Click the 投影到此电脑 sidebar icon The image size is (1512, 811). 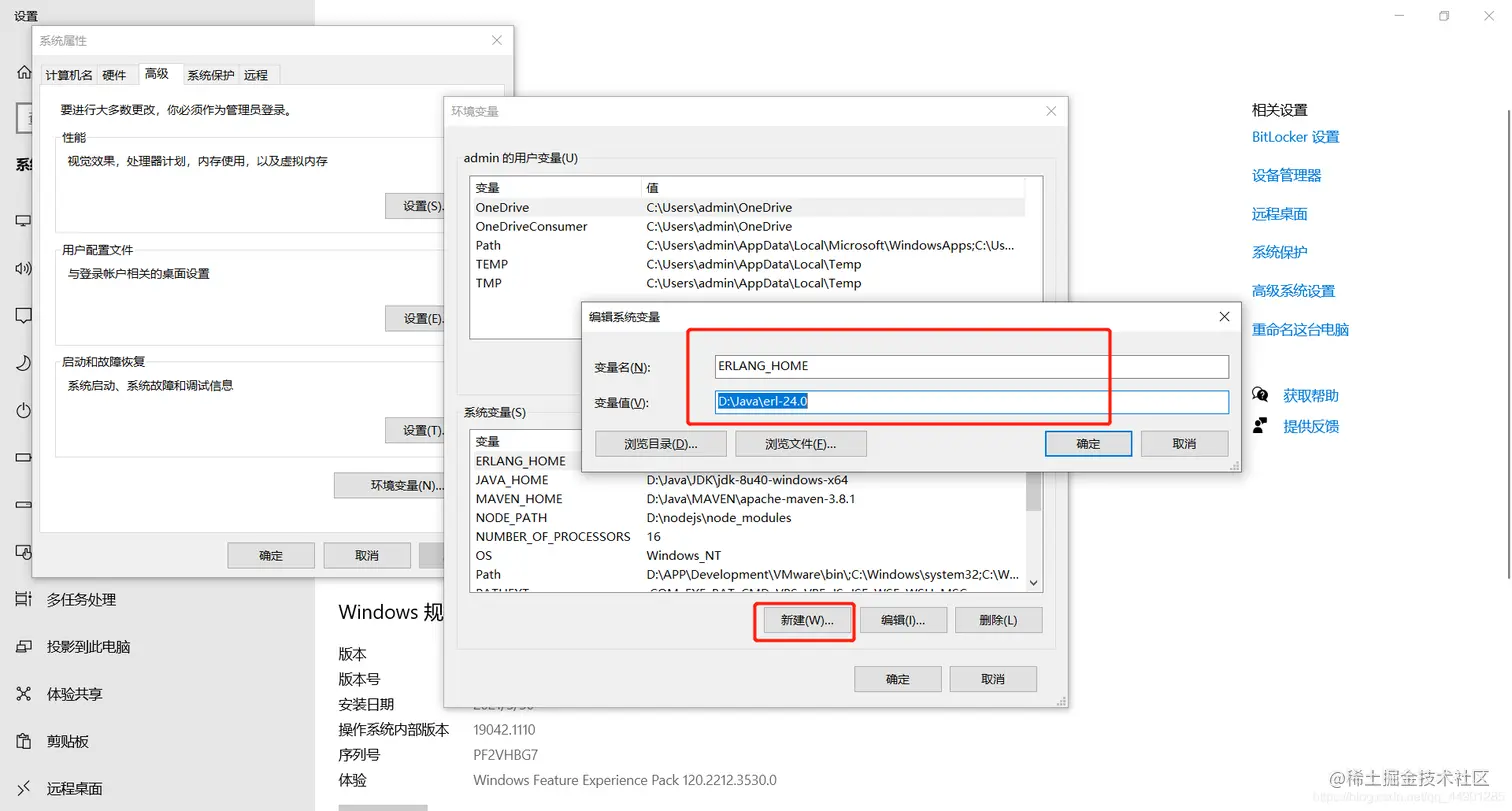[23, 646]
